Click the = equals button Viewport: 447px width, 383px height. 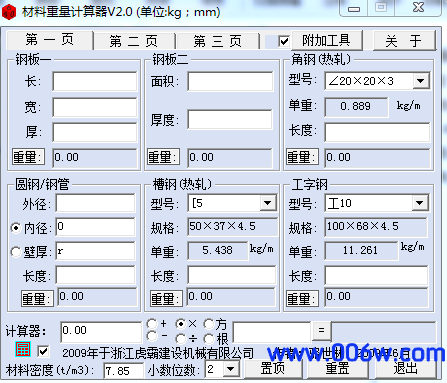[x=321, y=330]
